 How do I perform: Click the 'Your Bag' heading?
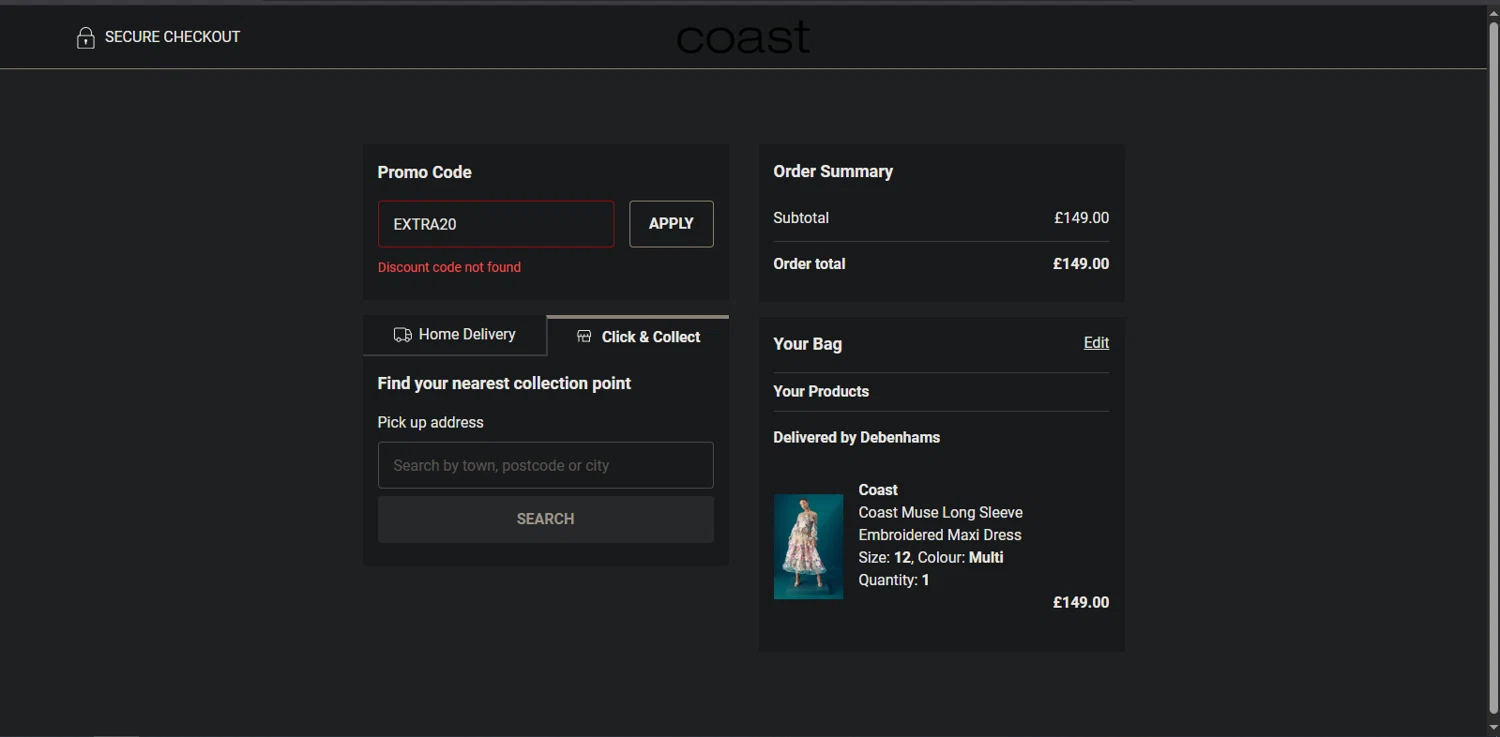(807, 344)
